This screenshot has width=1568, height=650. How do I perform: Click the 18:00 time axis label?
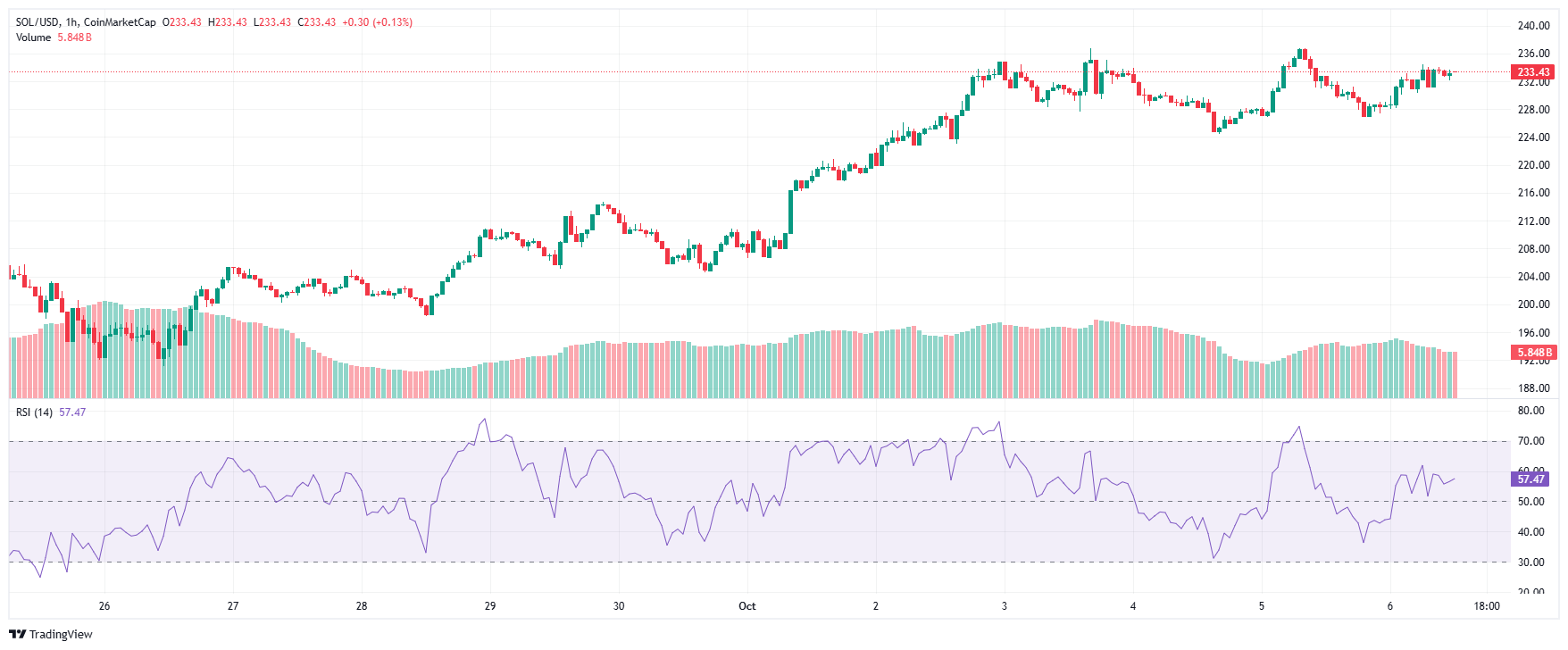(x=1486, y=606)
